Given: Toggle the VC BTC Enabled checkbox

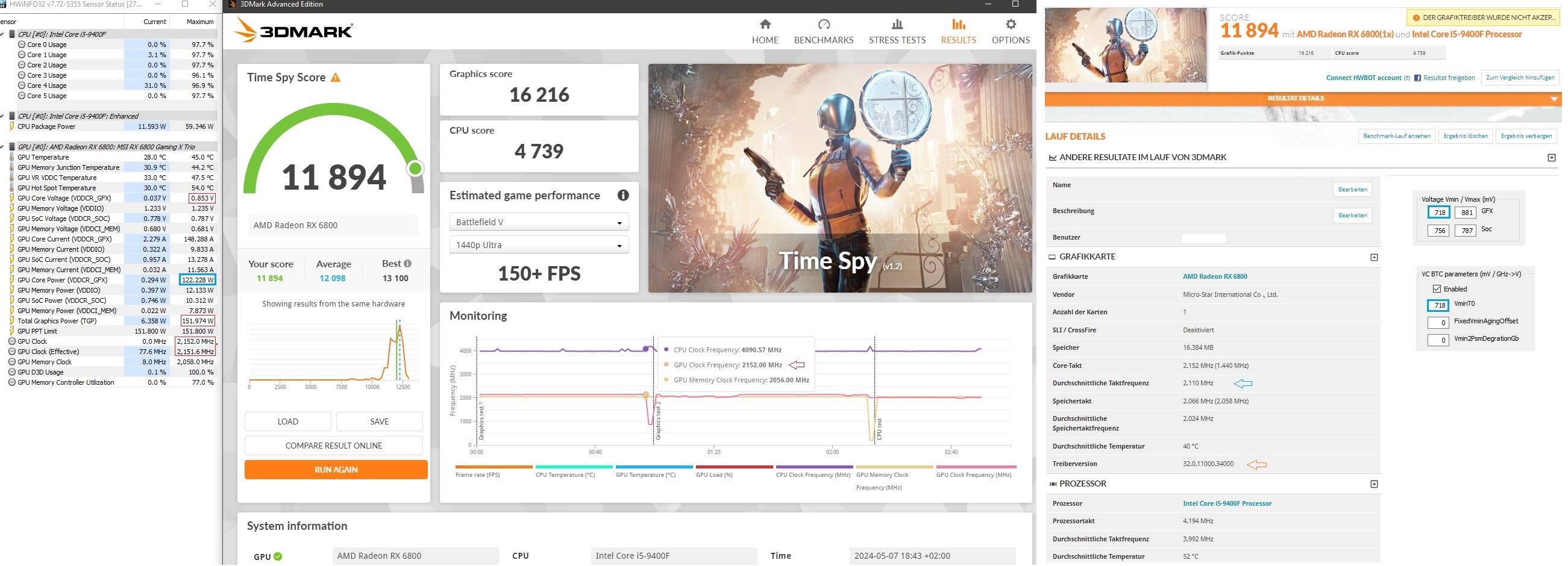Looking at the screenshot, I should point(1437,289).
